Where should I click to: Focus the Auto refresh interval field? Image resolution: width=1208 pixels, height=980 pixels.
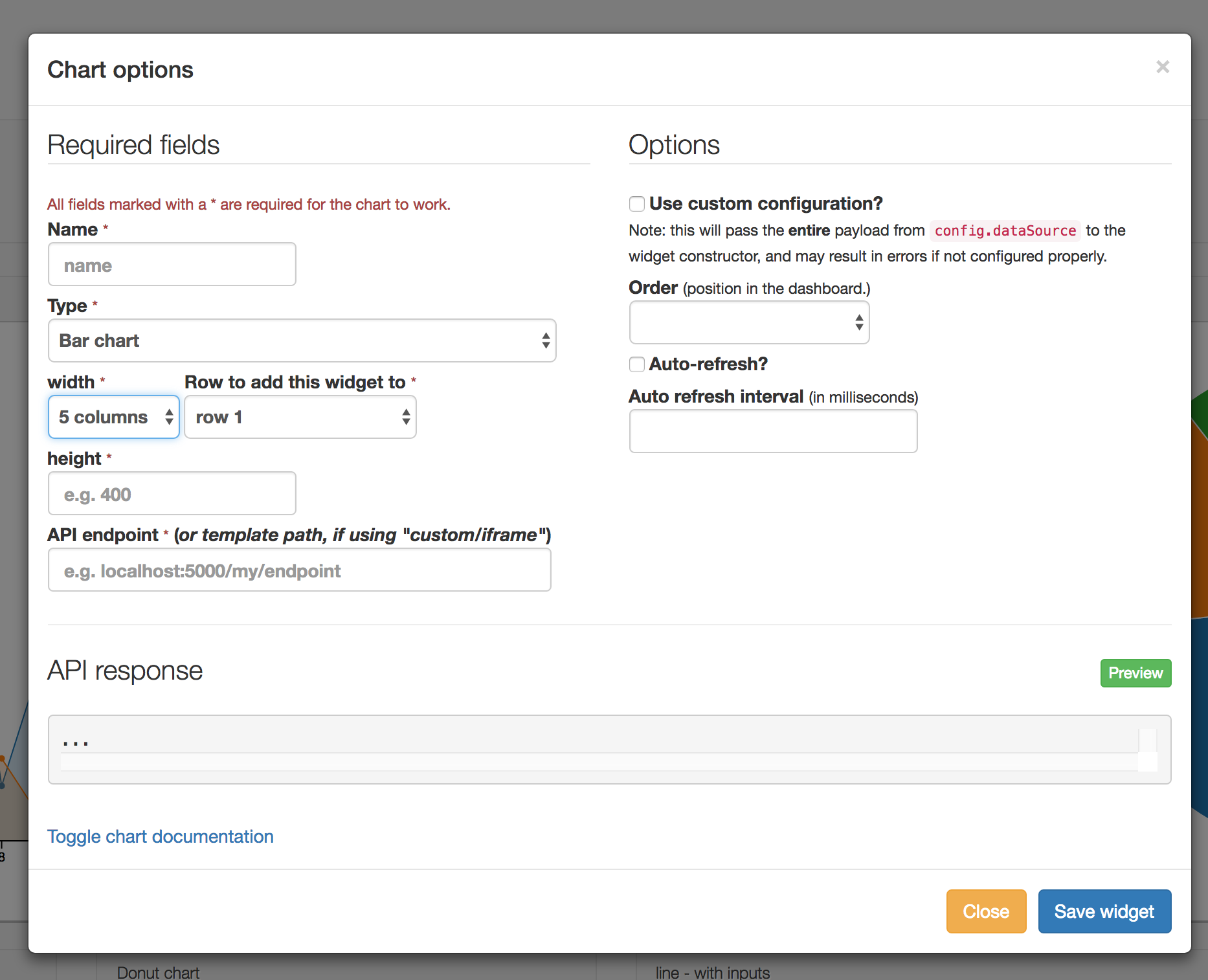pyautogui.click(x=774, y=431)
